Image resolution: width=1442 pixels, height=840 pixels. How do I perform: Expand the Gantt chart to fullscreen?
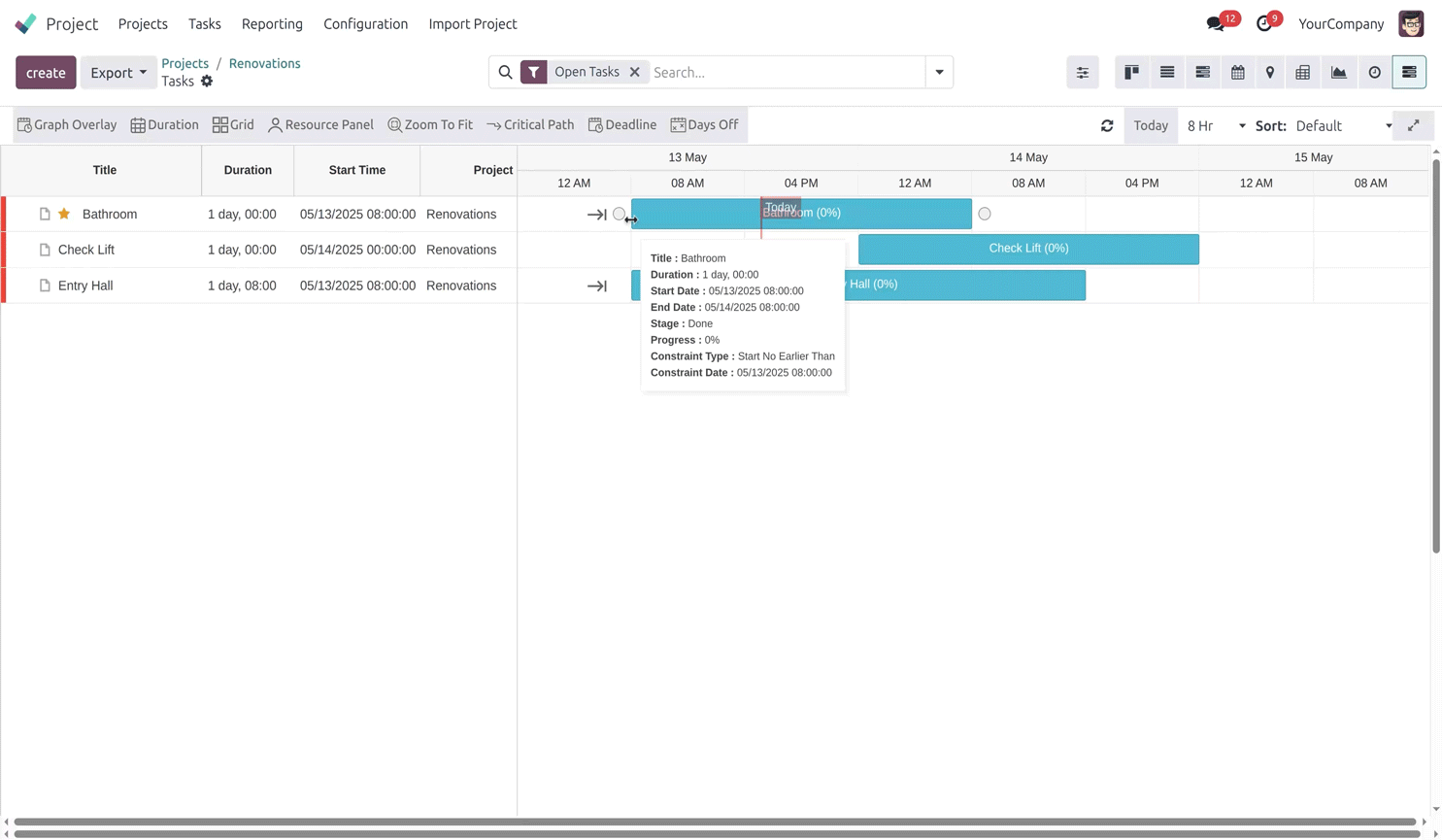point(1414,125)
